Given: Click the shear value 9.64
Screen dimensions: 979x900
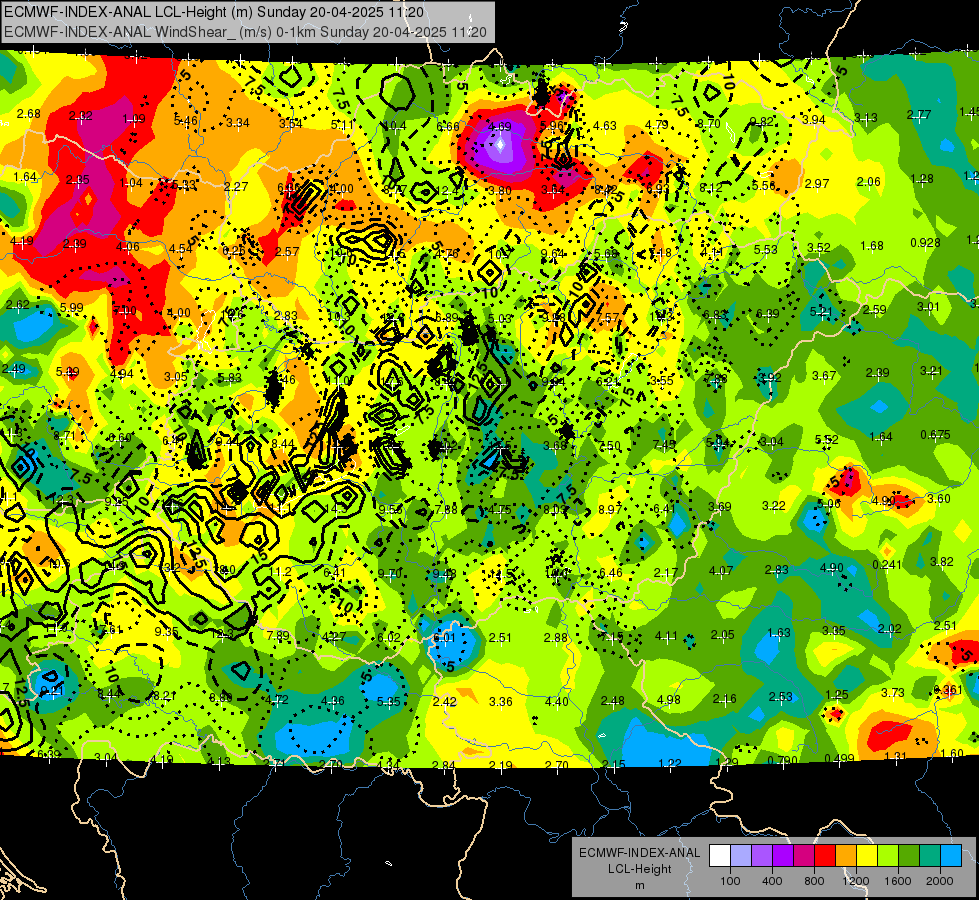Looking at the screenshot, I should [x=553, y=253].
